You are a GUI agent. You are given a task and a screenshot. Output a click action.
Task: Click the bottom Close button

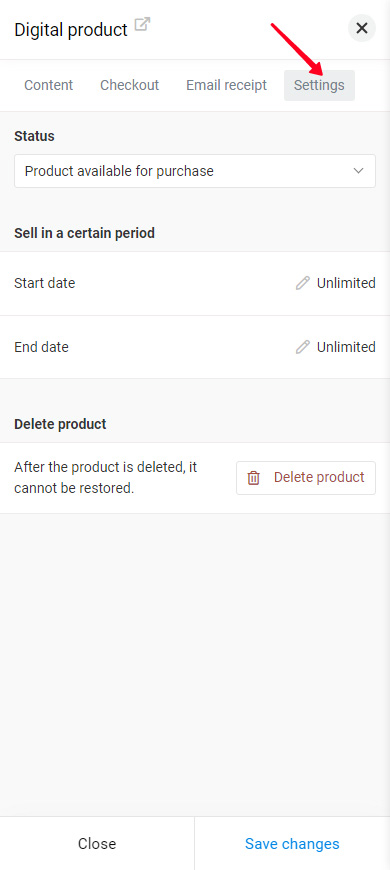[x=97, y=843]
